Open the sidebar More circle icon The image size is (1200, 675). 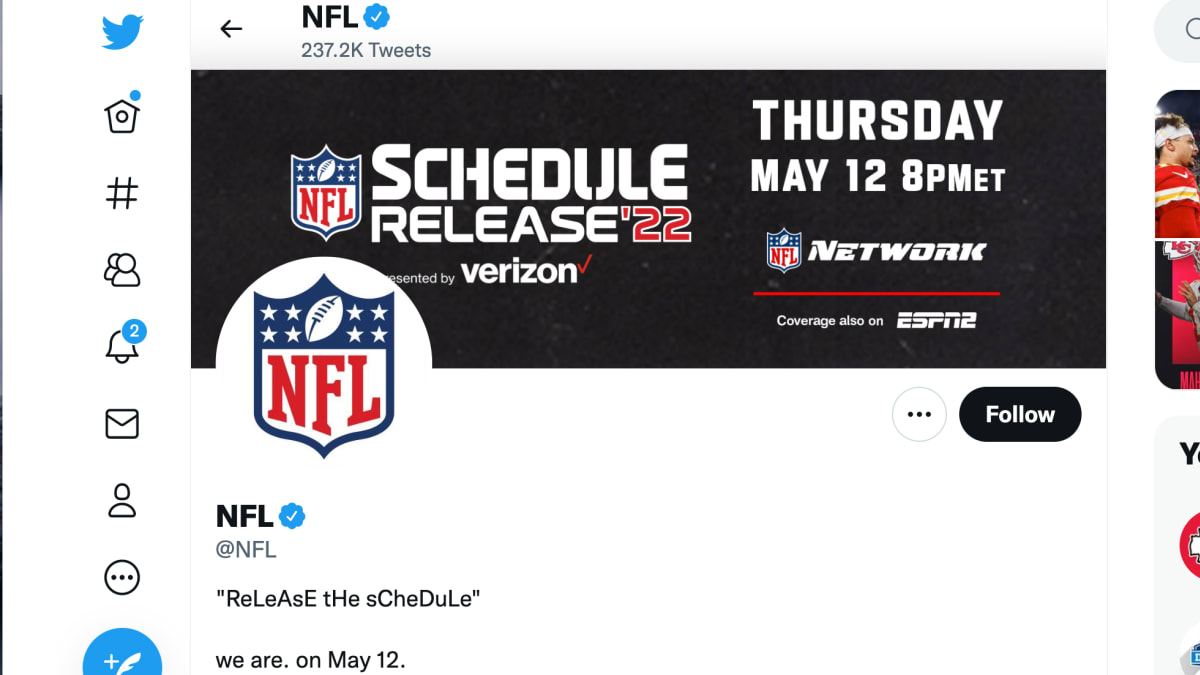pyautogui.click(x=122, y=577)
